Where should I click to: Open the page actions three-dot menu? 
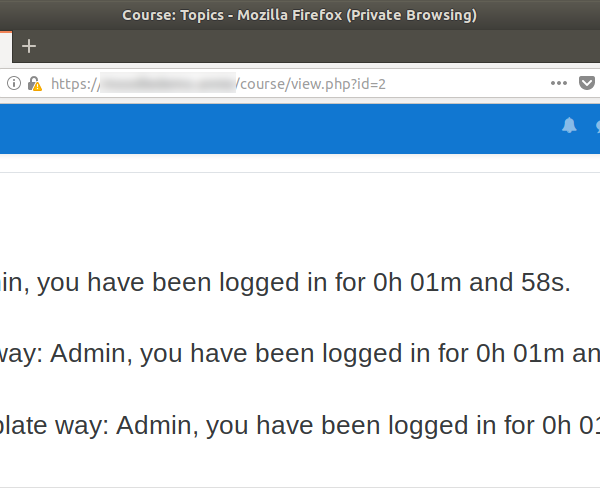point(559,83)
